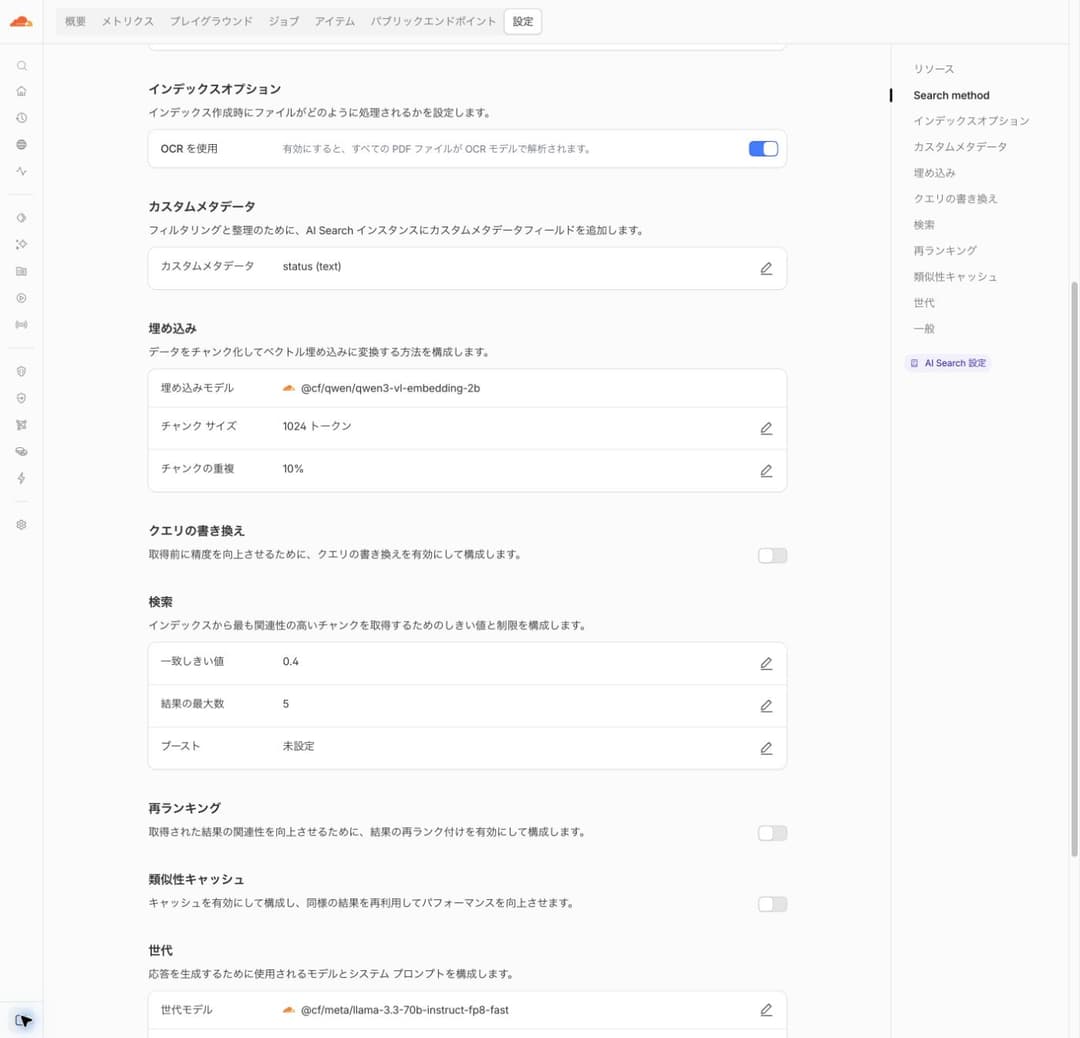Disable the OCR を使用 toggle
Viewport: 1080px width, 1038px height.
763,149
